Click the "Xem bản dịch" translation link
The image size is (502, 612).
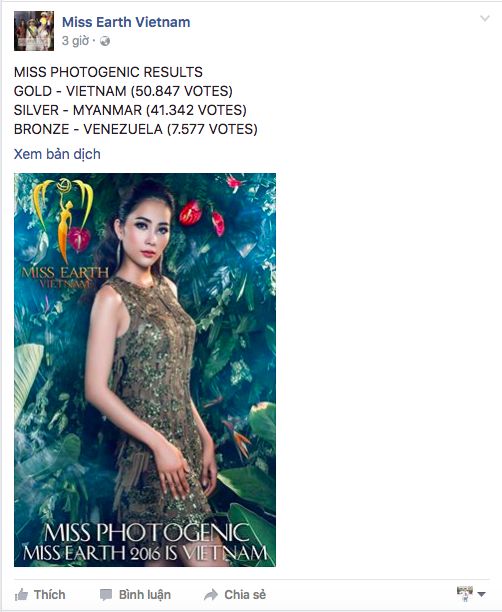57,154
